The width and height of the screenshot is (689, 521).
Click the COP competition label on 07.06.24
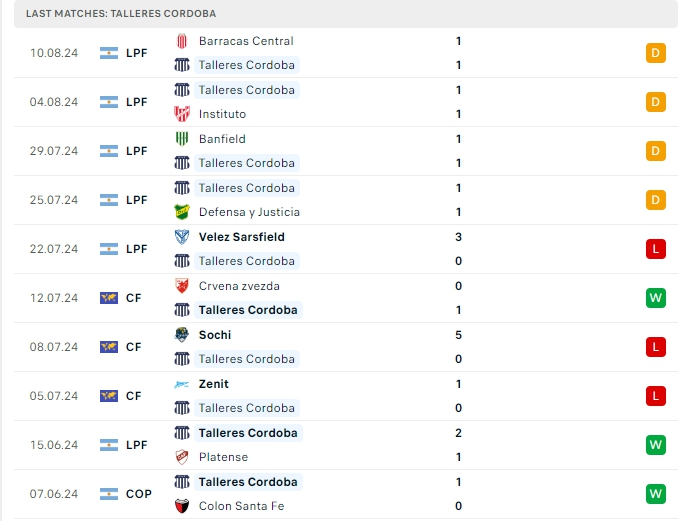138,494
